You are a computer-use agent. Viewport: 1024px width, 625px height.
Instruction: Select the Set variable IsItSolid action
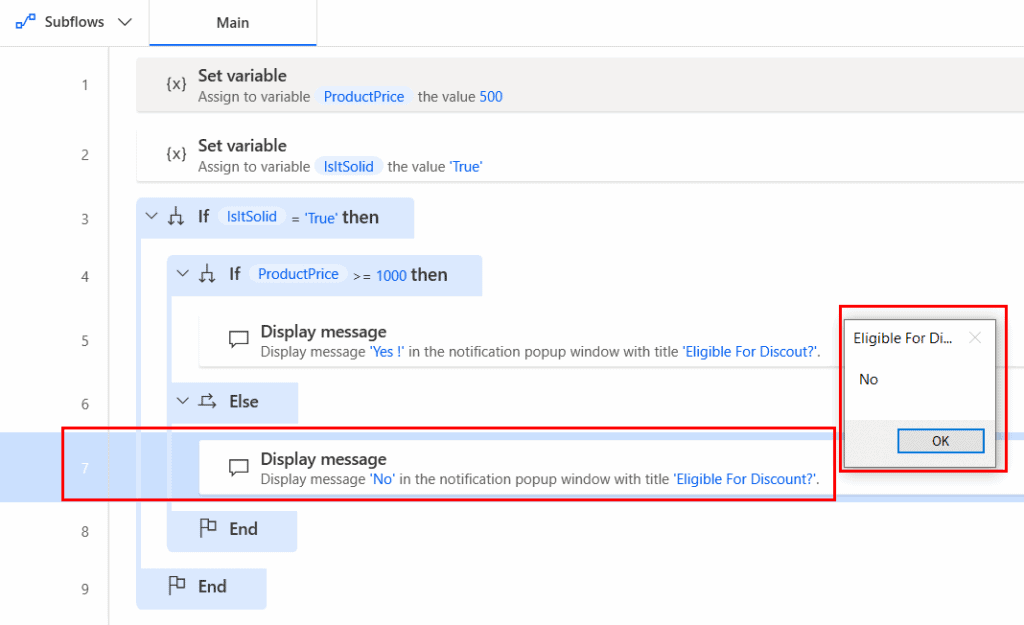click(x=580, y=155)
